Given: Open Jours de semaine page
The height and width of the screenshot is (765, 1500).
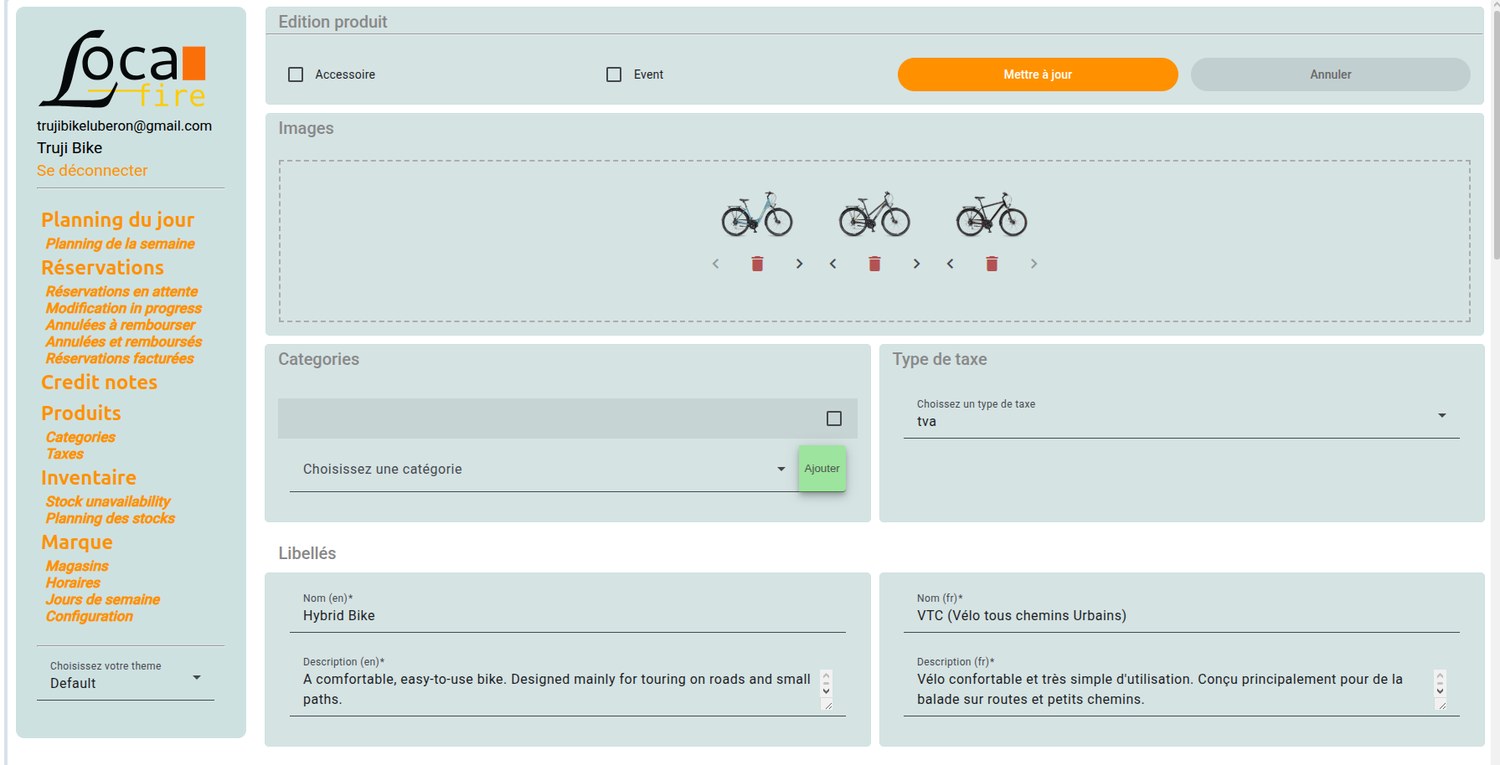Looking at the screenshot, I should [x=103, y=600].
